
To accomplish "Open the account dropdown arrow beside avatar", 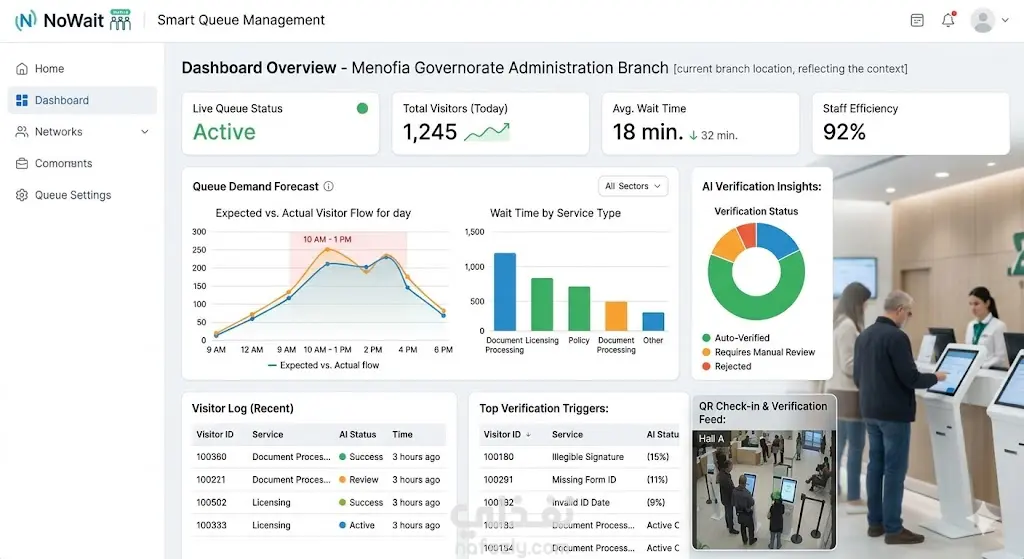I will [1005, 20].
